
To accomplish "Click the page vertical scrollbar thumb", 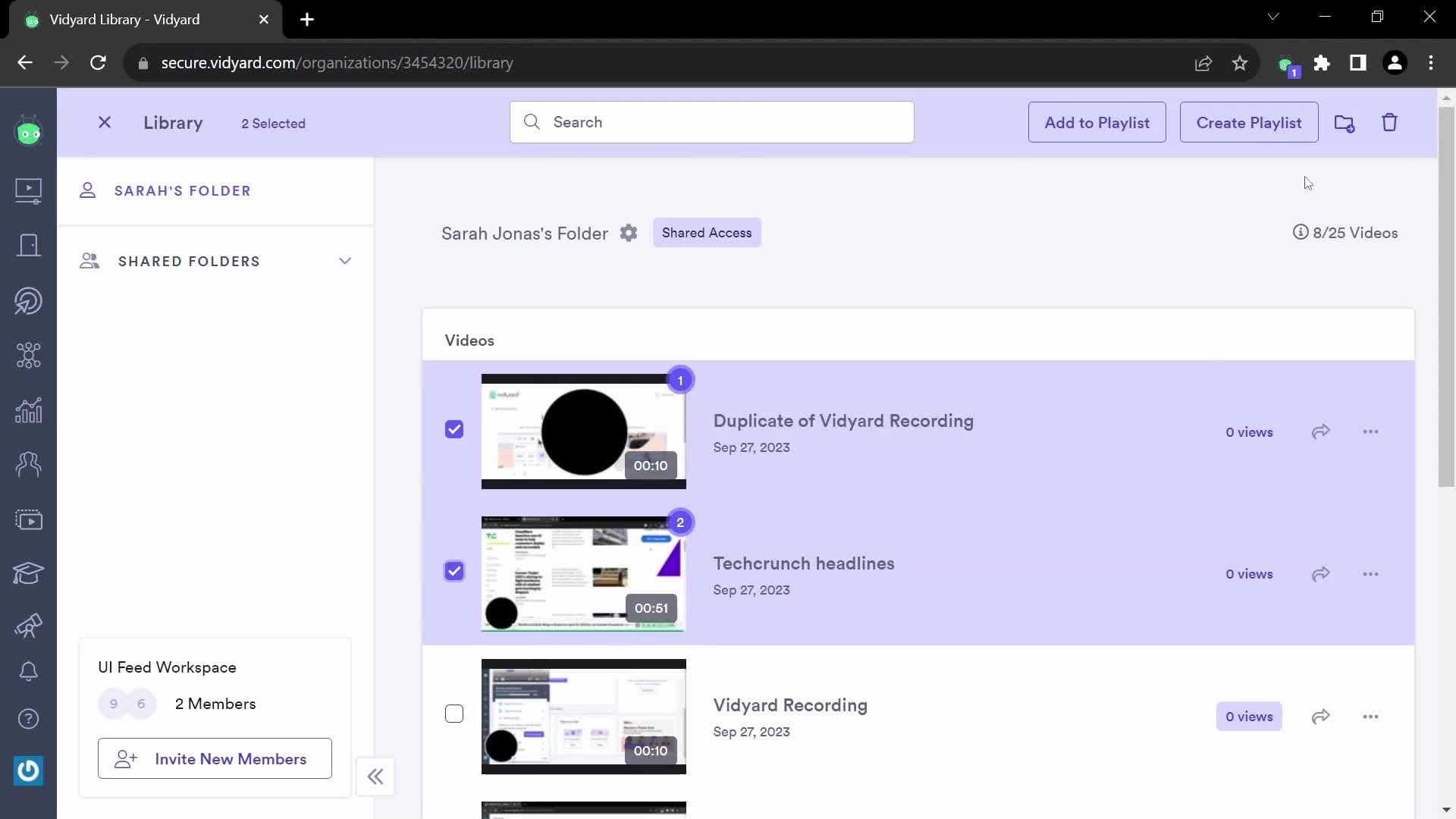I will 1446,297.
